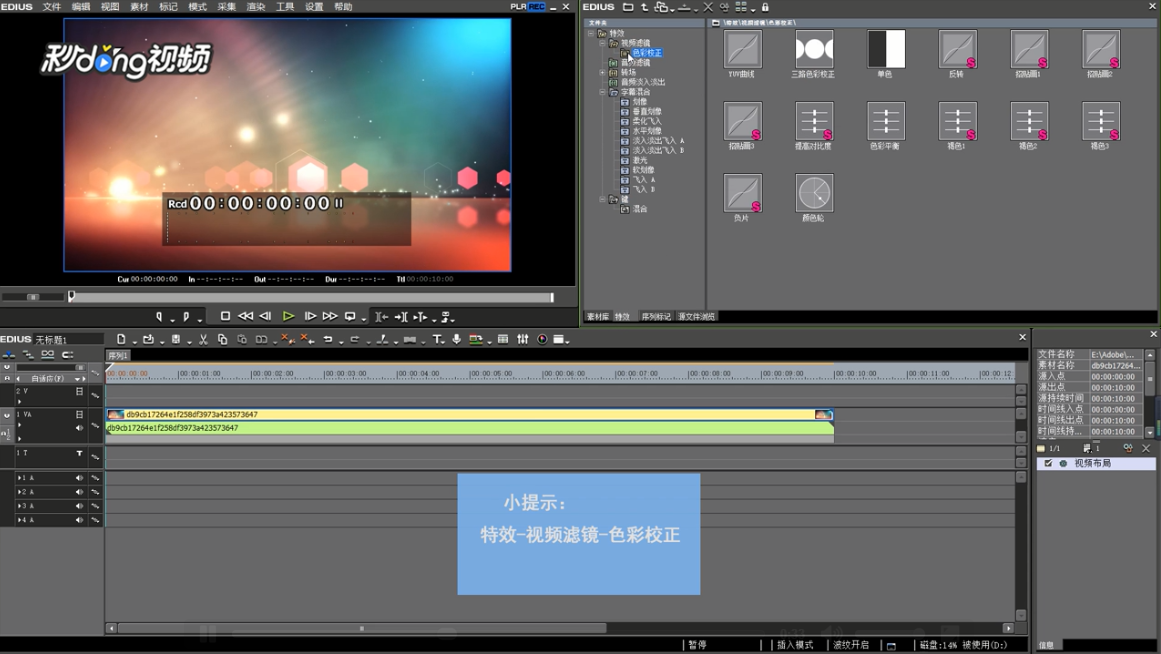This screenshot has height=654, width=1161.
Task: Select the 色彩平衡 color balance effect
Action: (886, 121)
